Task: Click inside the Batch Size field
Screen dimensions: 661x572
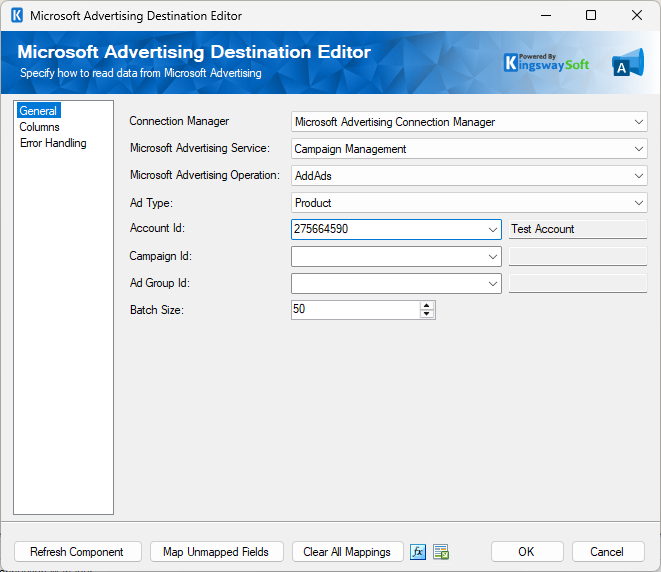Action: (354, 310)
